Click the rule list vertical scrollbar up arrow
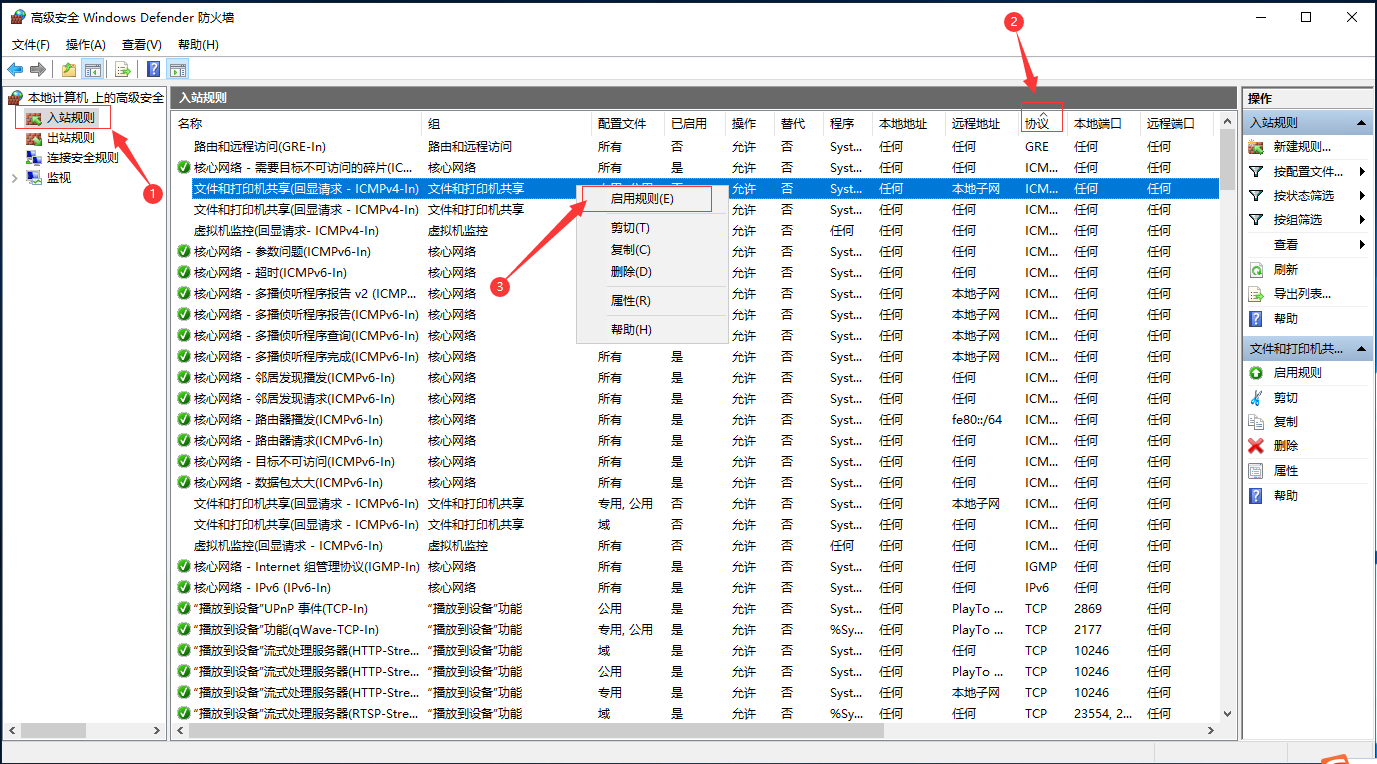The height and width of the screenshot is (764, 1377). 1229,122
